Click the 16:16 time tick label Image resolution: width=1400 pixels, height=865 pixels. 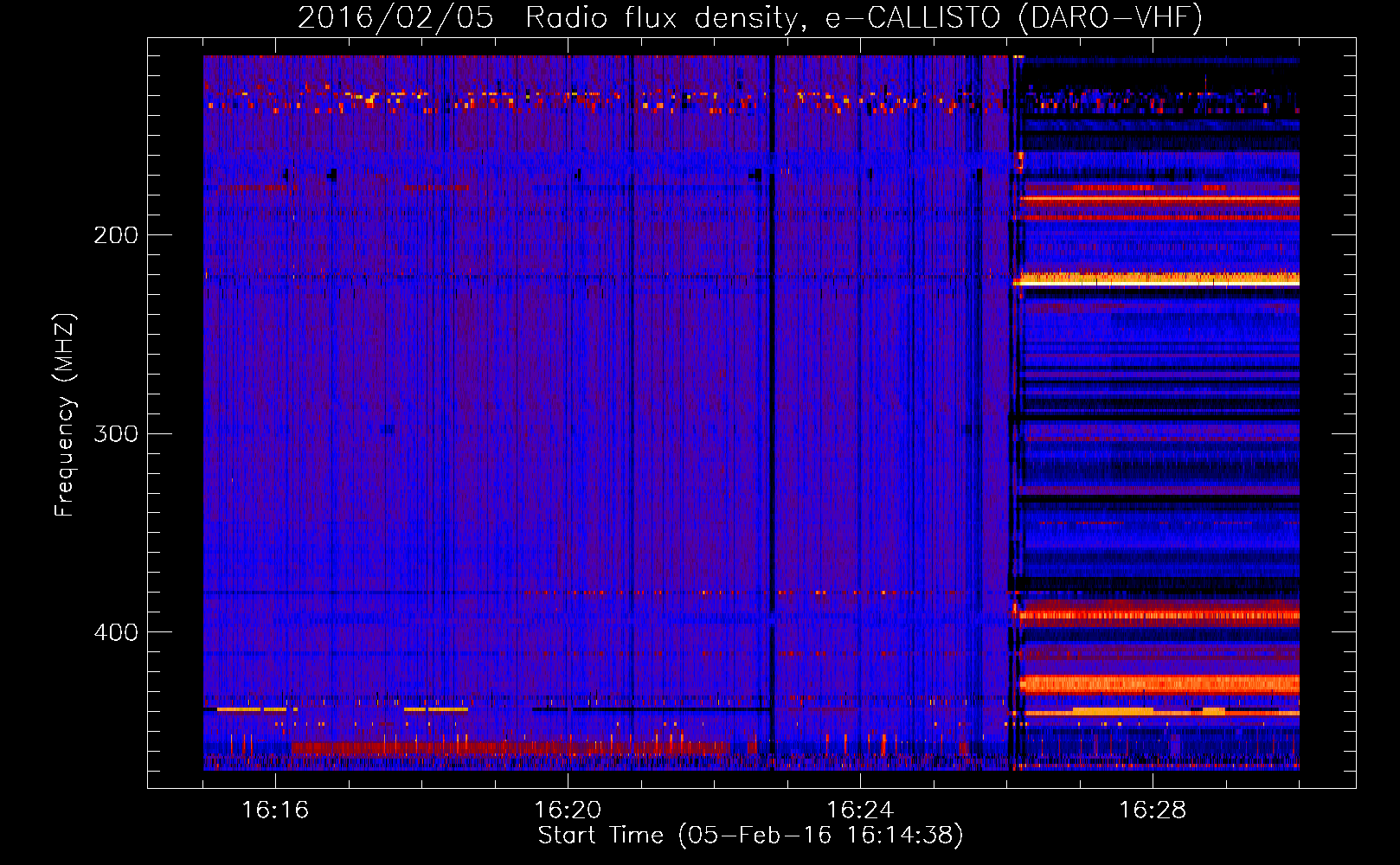pyautogui.click(x=275, y=811)
